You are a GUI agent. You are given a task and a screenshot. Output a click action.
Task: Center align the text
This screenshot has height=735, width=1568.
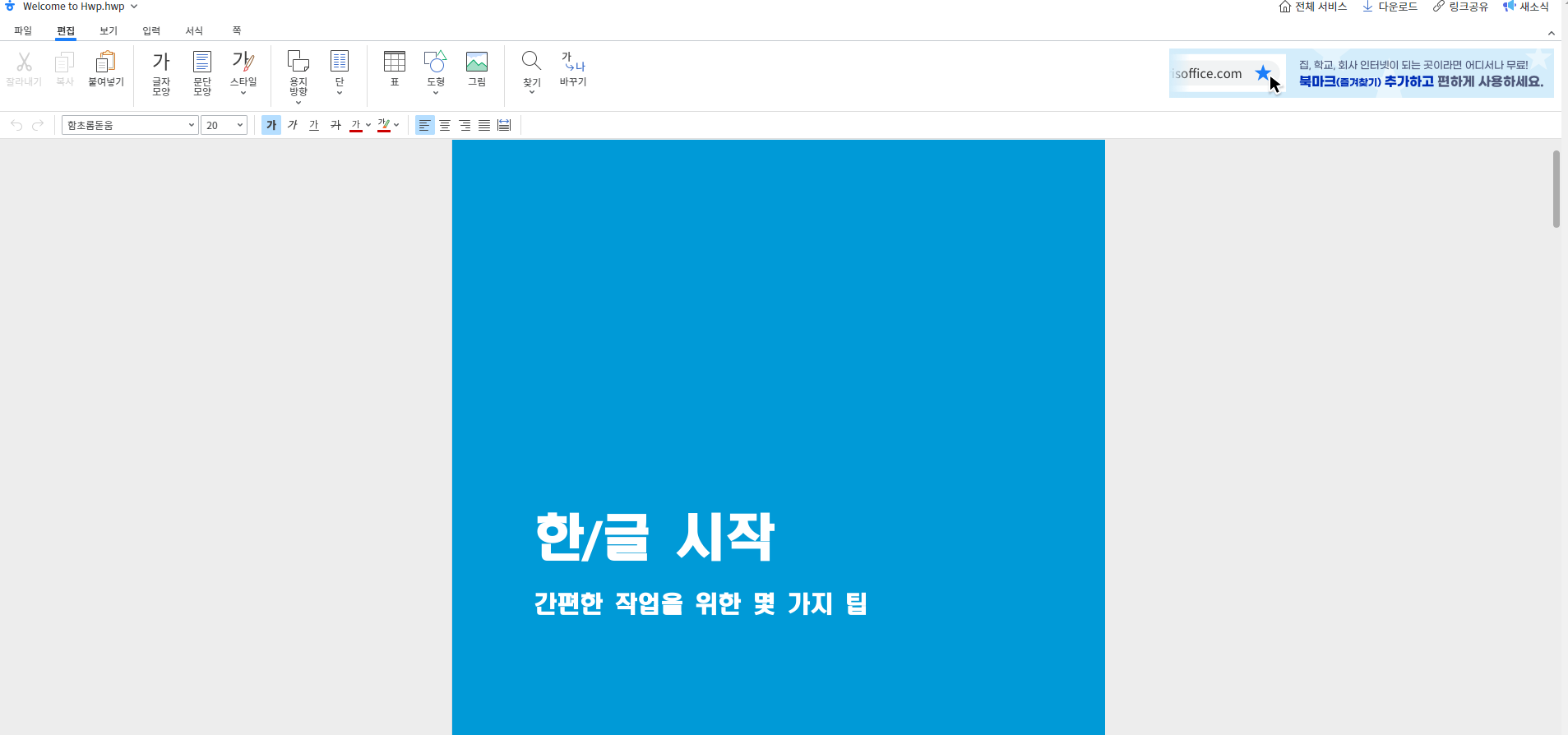445,125
